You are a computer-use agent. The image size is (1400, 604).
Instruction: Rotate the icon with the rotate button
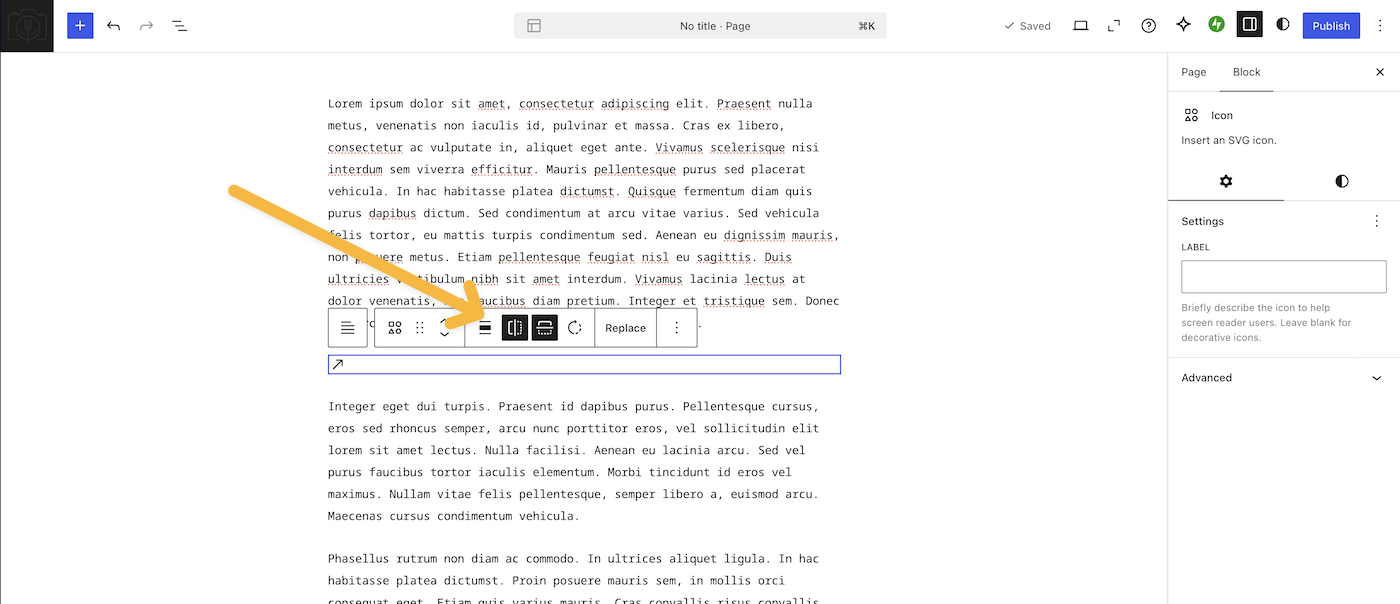575,328
